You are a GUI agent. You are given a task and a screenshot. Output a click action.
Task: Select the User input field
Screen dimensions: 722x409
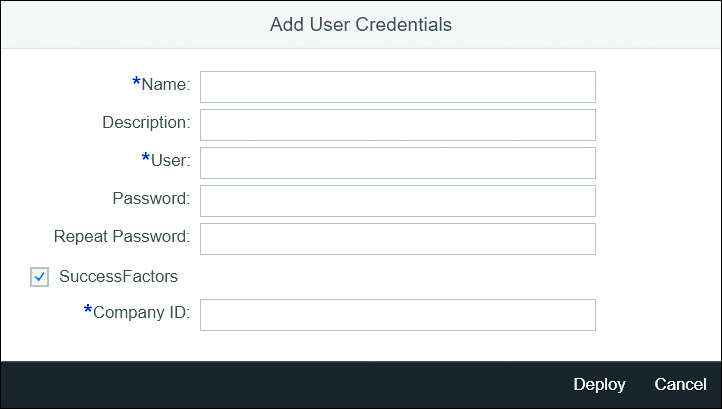(x=398, y=163)
